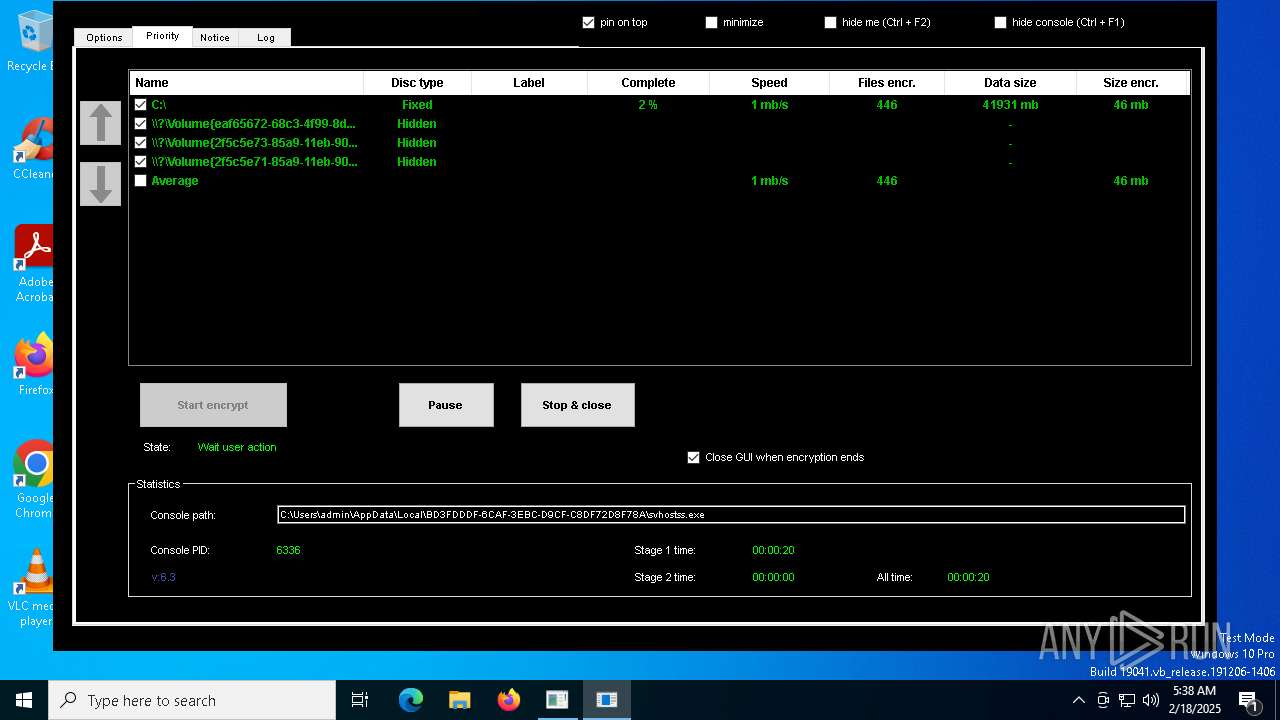Screen dimensions: 1280x720
Task: Click version label v:6.3
Action: [164, 577]
